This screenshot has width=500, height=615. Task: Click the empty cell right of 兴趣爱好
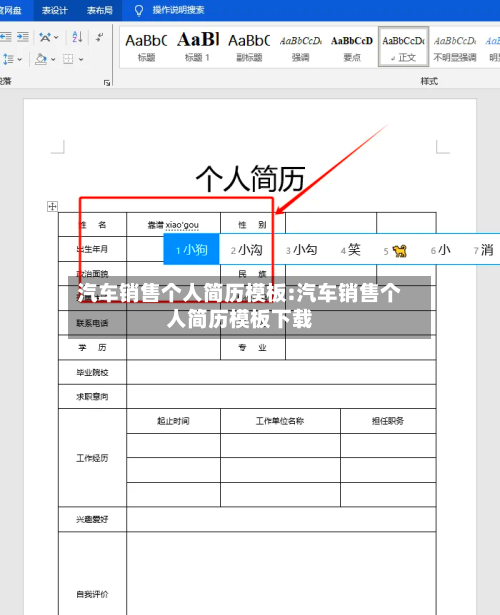pyautogui.click(x=281, y=519)
